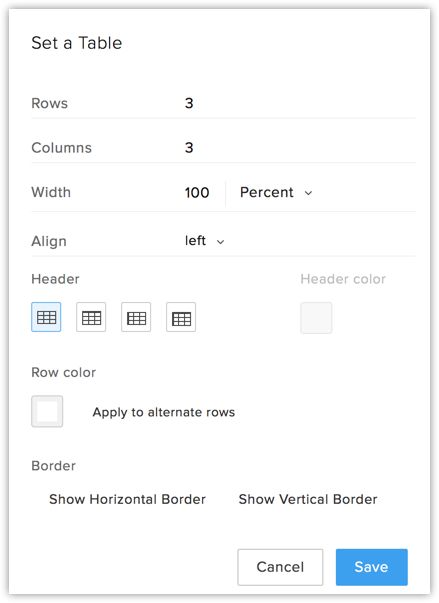The height and width of the screenshot is (603, 439).
Task: Open the Align left dropdown
Action: (205, 241)
